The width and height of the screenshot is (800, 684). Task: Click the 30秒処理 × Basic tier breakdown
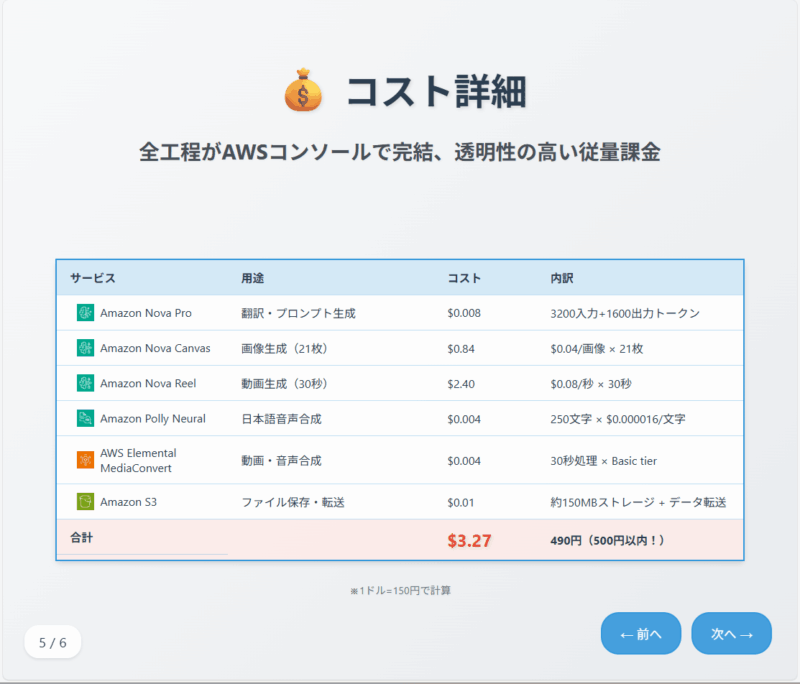pos(604,461)
